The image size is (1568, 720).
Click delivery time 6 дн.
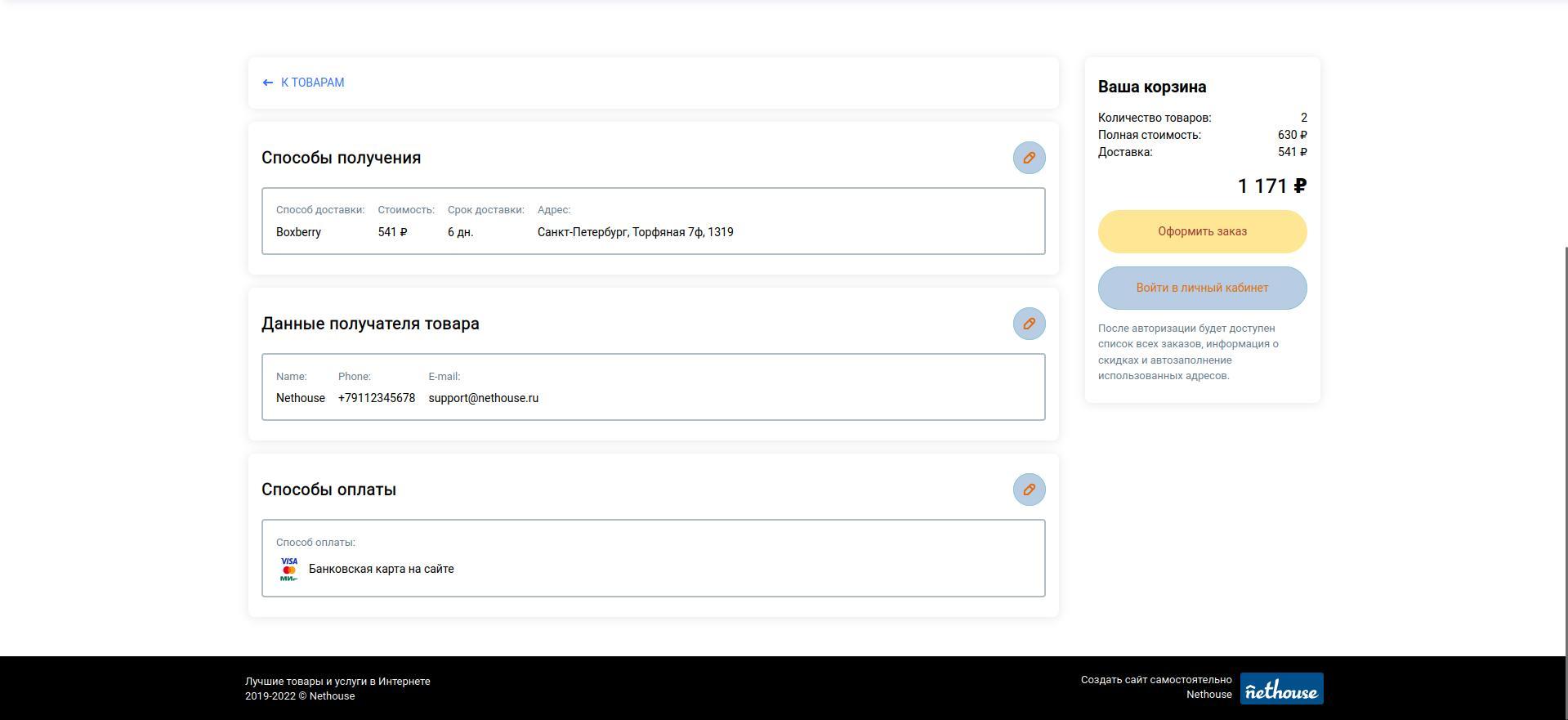pos(460,232)
